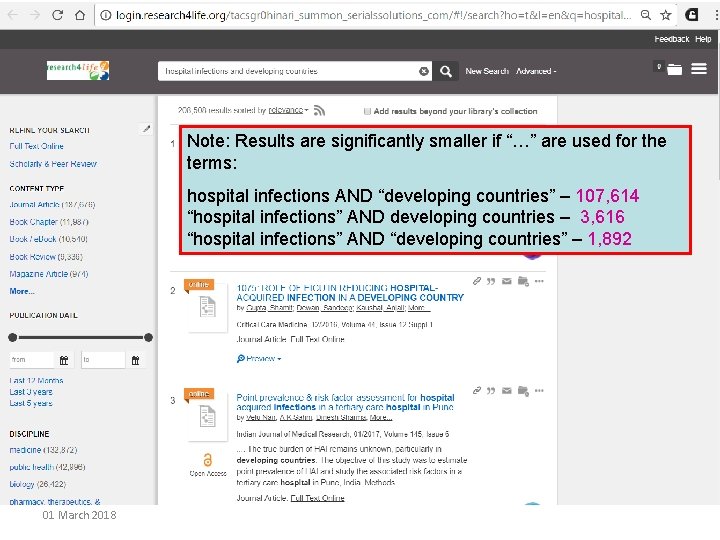Open the saved items folder icon

pyautogui.click(x=674, y=69)
